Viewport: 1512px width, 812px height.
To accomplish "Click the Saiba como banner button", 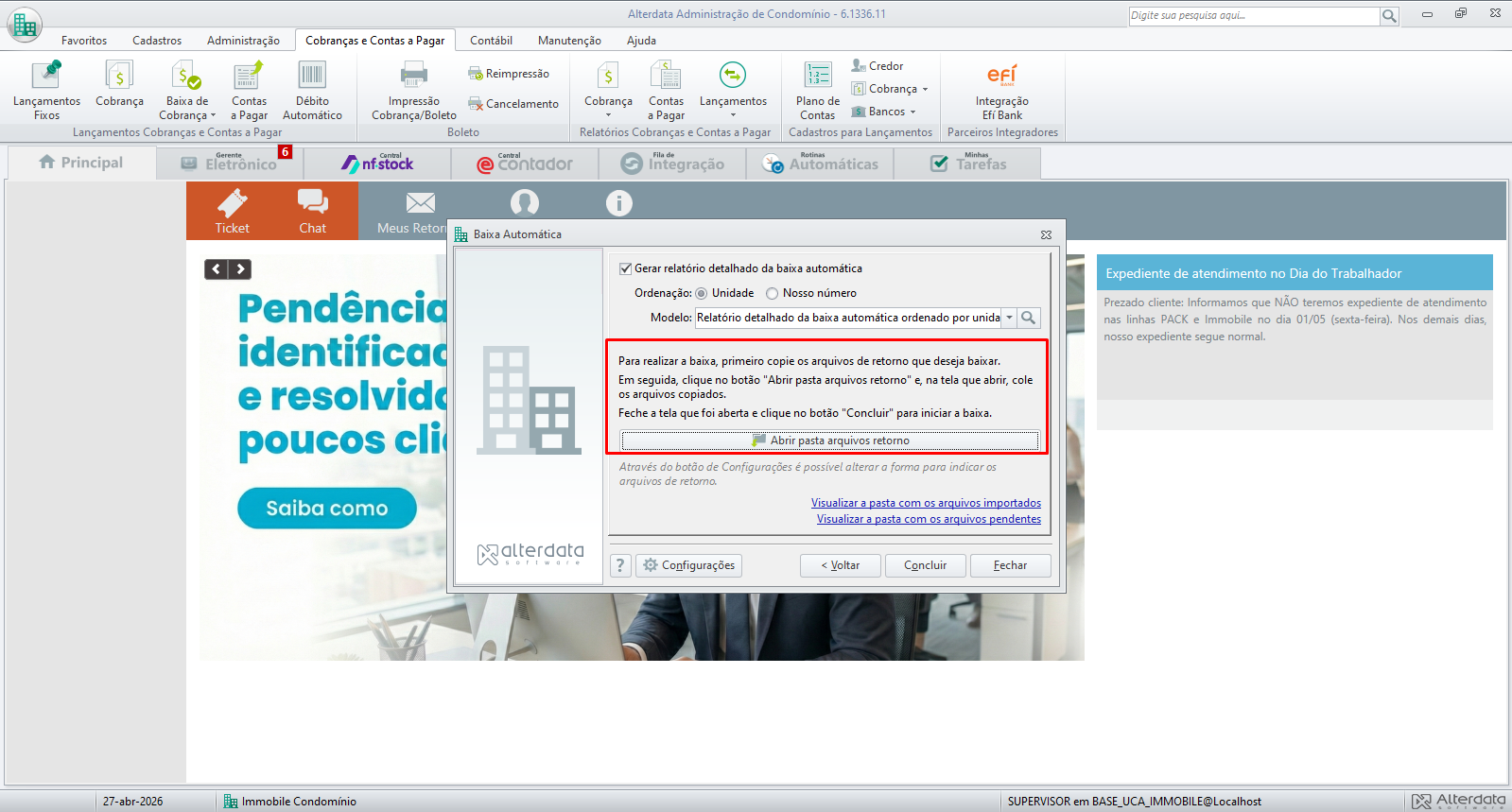I will (x=327, y=509).
